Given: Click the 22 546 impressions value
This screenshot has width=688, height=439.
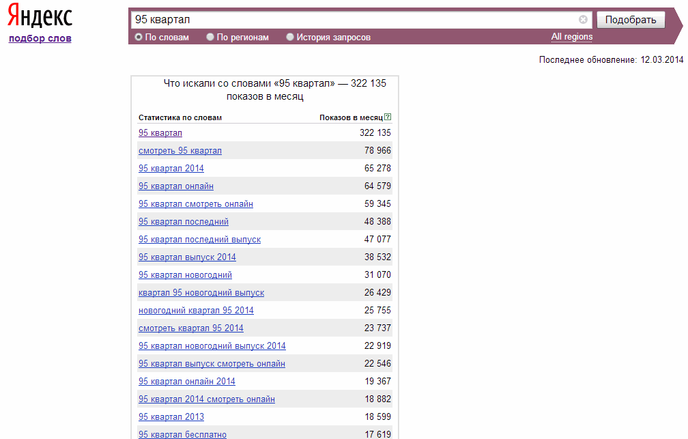Looking at the screenshot, I should click(377, 364).
